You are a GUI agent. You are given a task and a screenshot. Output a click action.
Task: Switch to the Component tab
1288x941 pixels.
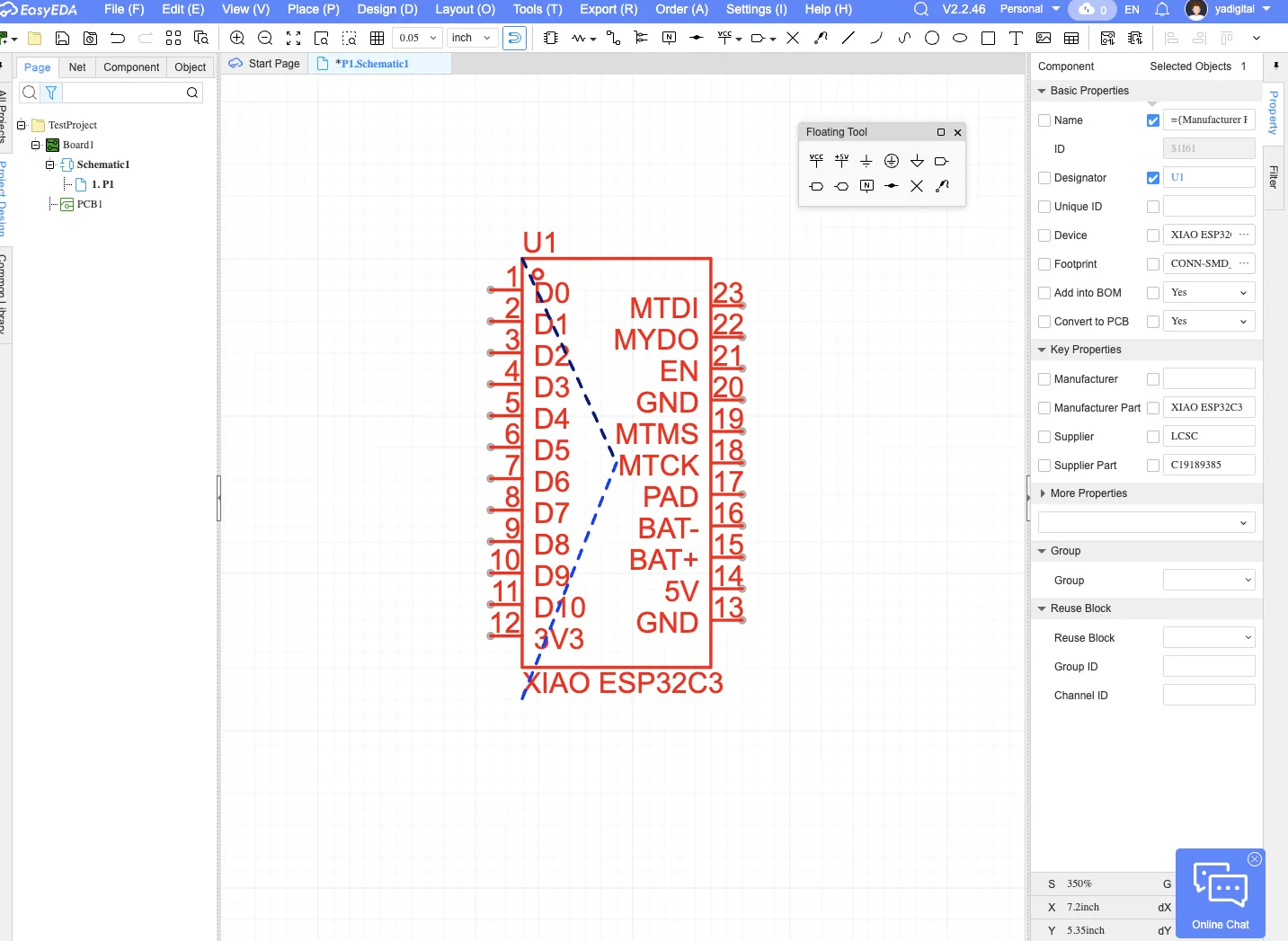click(x=131, y=67)
